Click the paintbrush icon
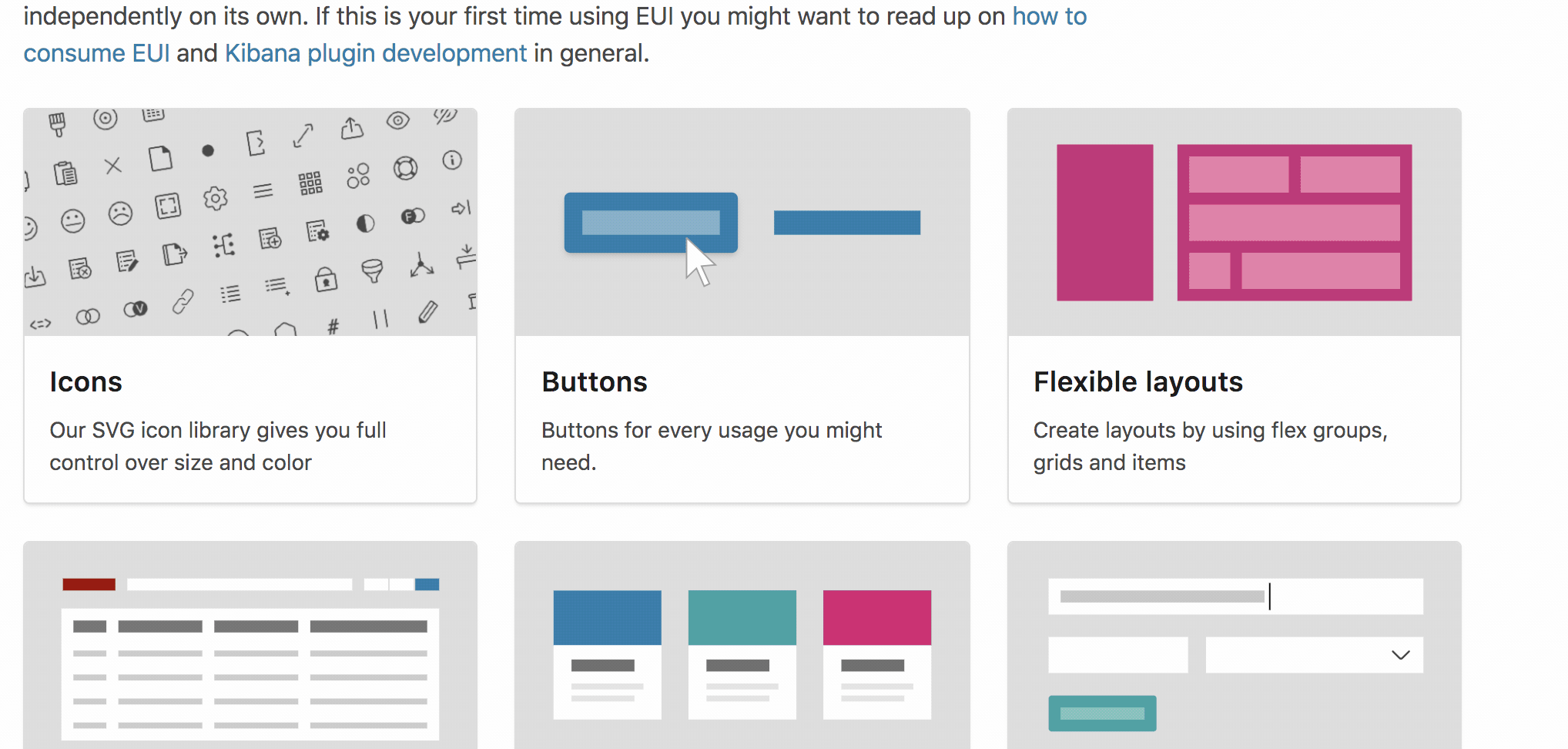1568x749 pixels. click(57, 123)
